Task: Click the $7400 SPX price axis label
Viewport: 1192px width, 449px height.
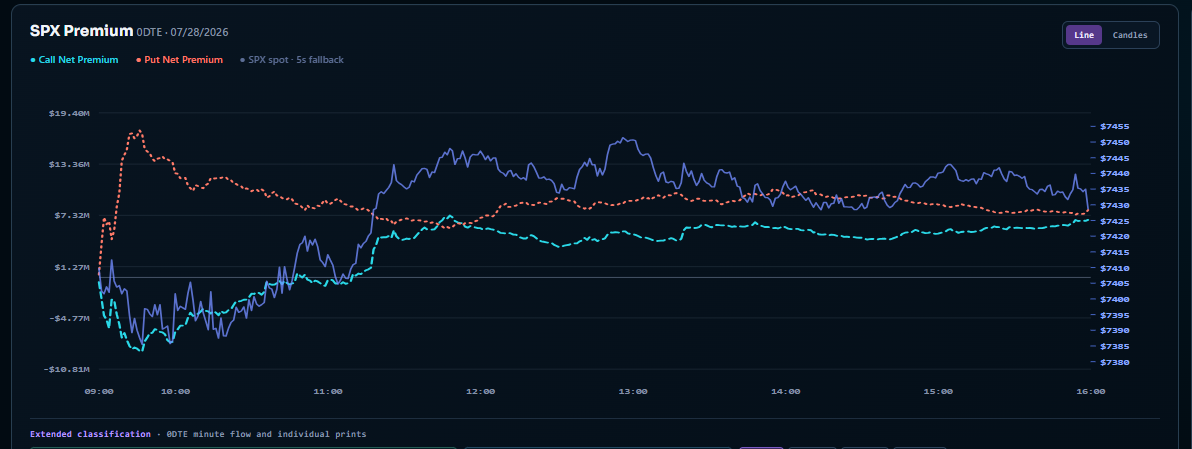Action: [x=1114, y=300]
